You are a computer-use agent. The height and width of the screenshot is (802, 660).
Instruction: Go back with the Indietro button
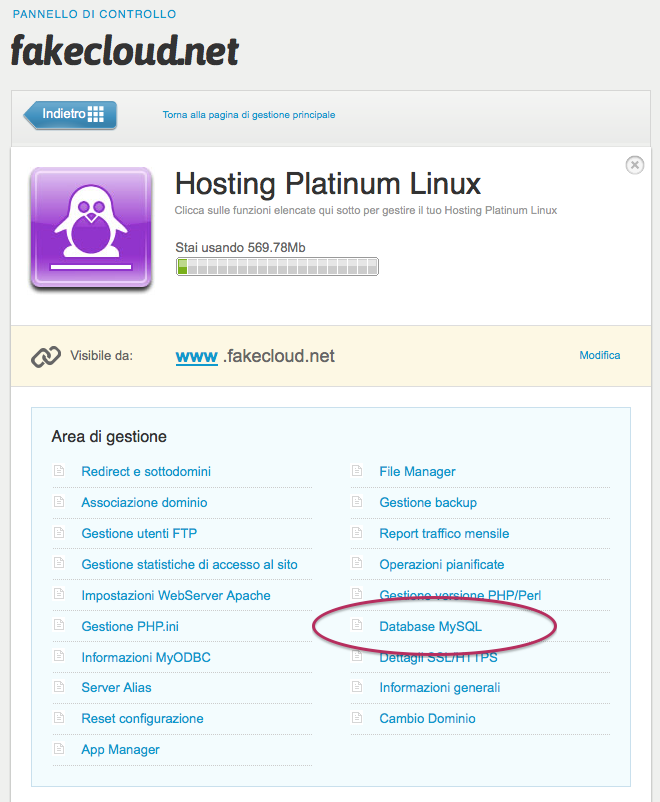tap(70, 115)
